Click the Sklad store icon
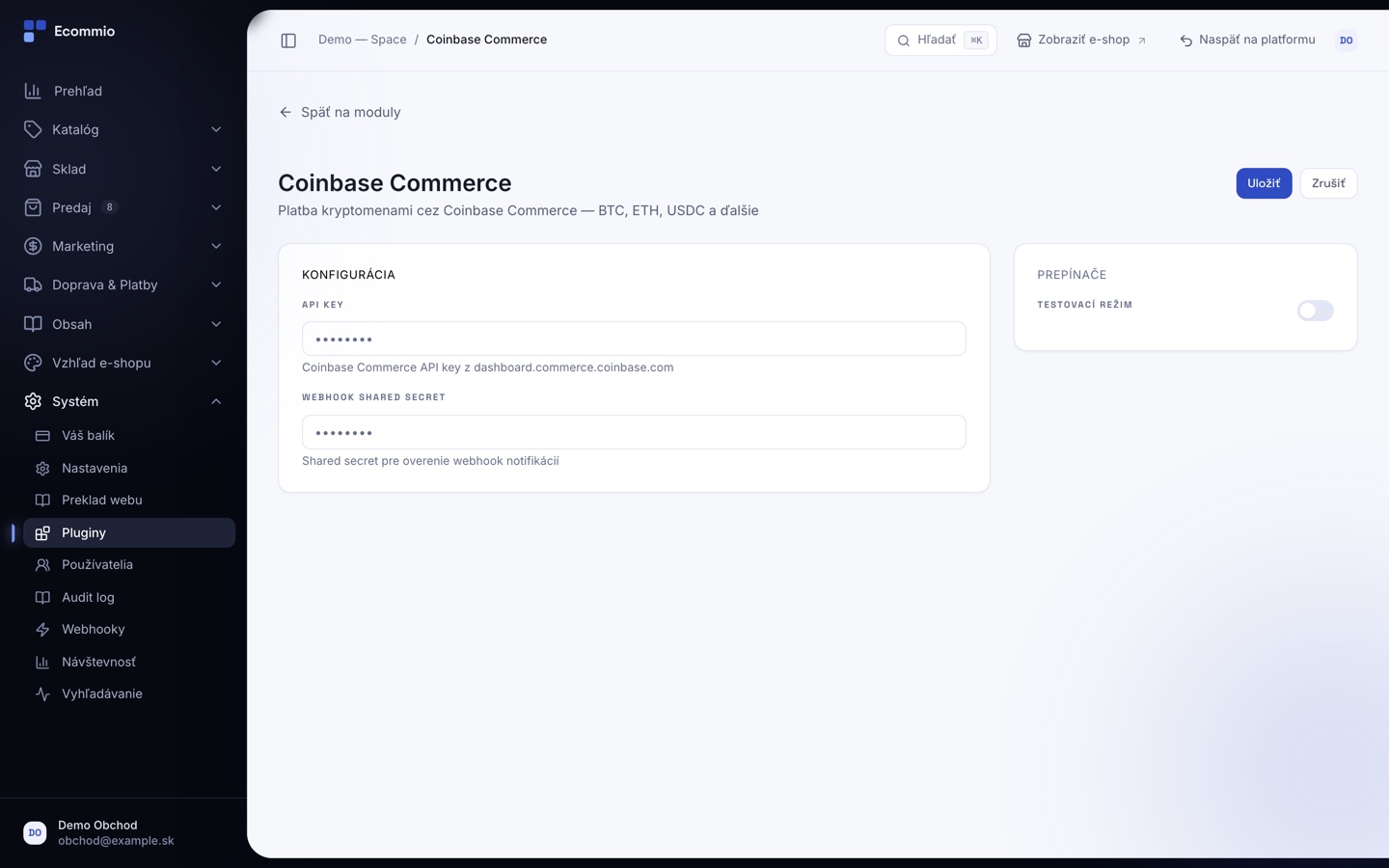The width and height of the screenshot is (1389, 868). (33, 169)
